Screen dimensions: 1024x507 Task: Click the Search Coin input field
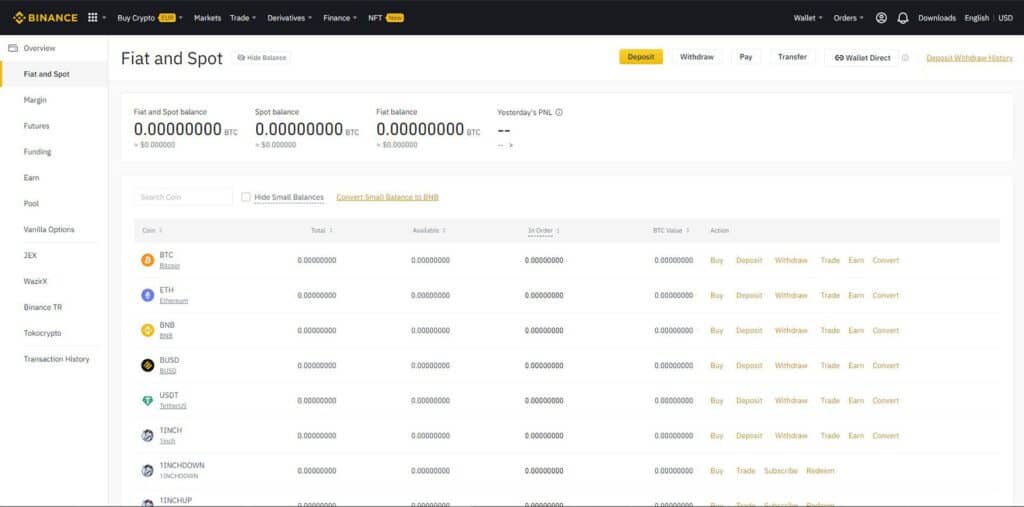click(183, 197)
